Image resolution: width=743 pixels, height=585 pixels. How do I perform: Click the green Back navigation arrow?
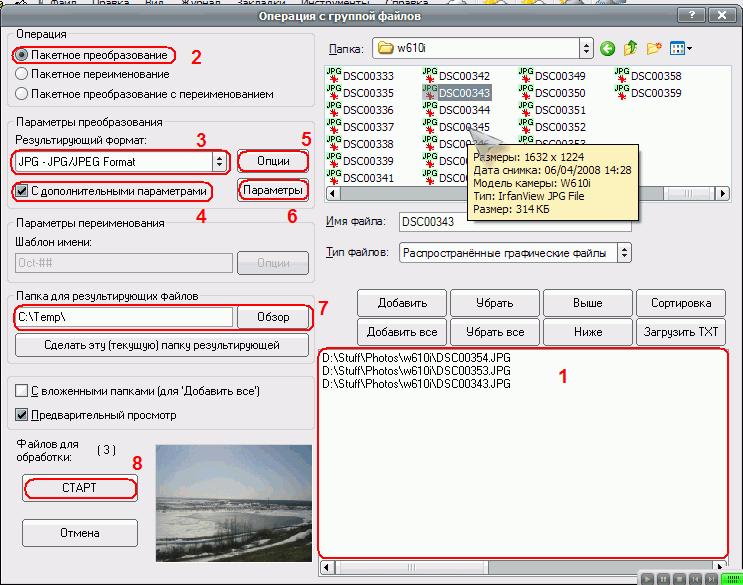click(x=607, y=48)
